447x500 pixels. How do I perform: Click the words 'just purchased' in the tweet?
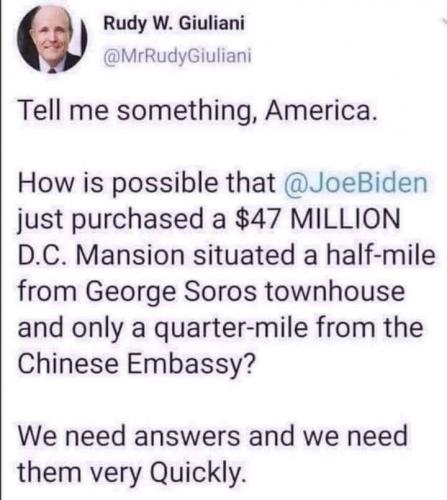(111, 221)
